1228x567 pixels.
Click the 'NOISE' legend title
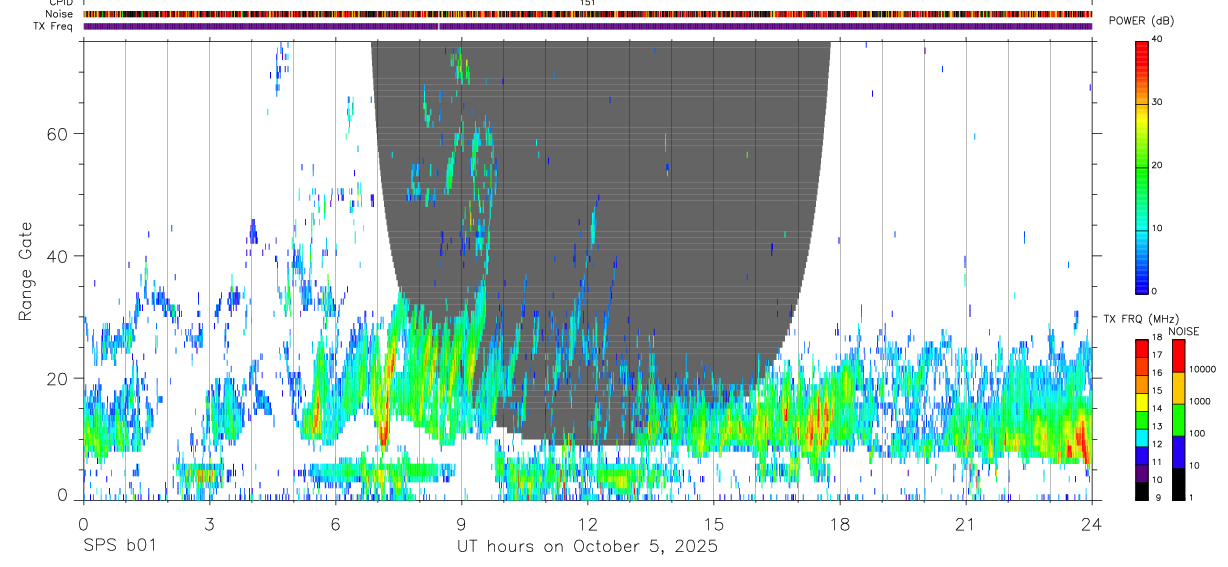1184,331
